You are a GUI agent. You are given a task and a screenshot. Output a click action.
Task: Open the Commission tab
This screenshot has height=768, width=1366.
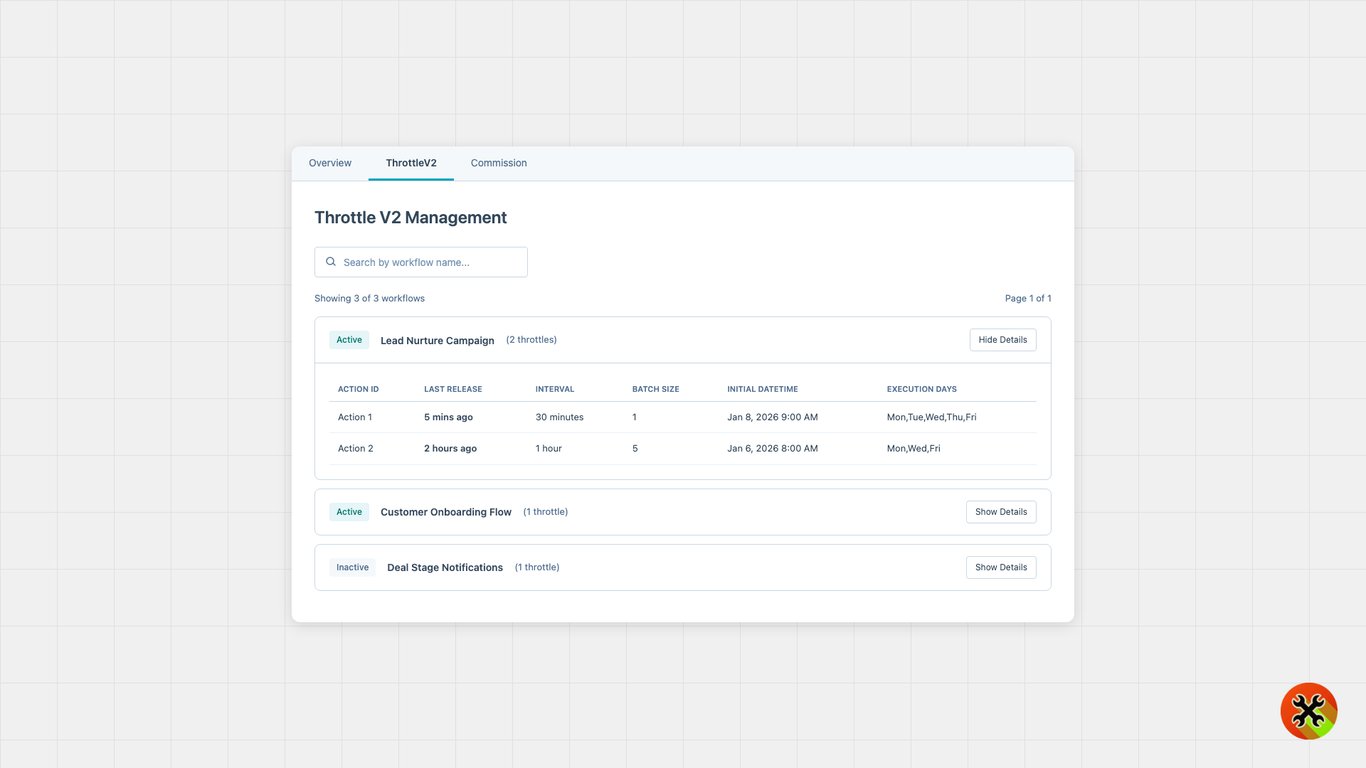(x=498, y=162)
